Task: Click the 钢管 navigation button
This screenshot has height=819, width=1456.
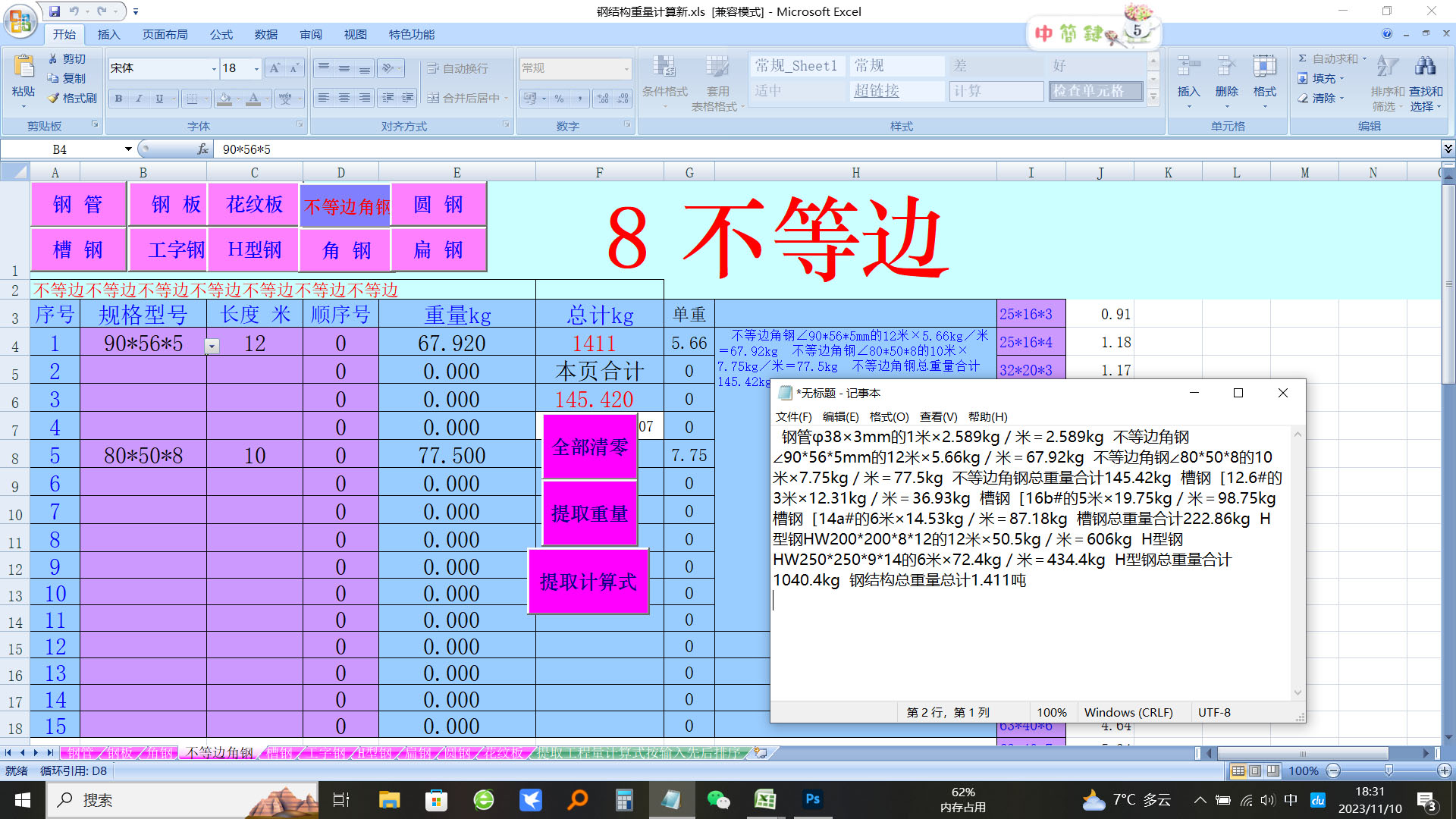Action: [x=78, y=204]
